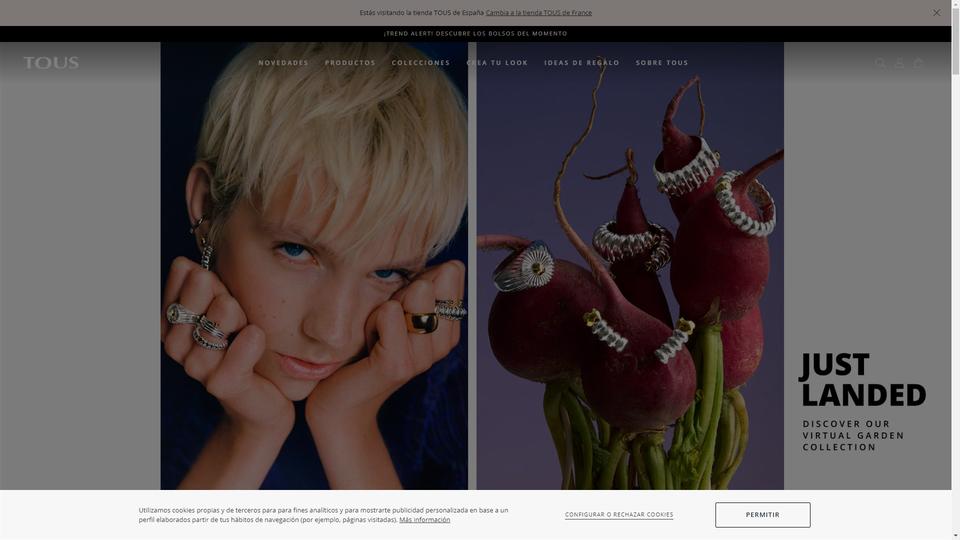Close the store location banner

937,13
